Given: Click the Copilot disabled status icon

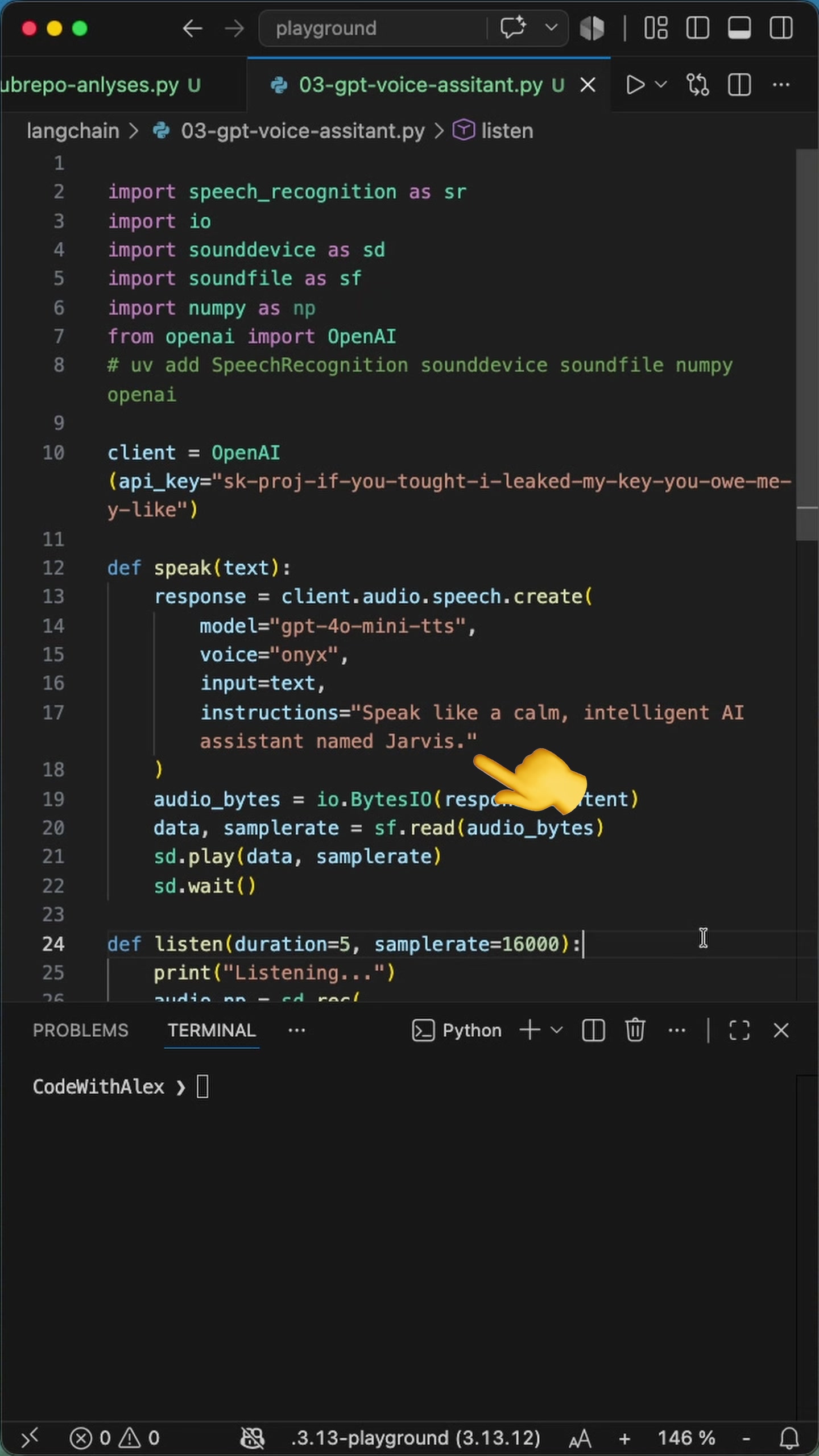Looking at the screenshot, I should [252, 1438].
